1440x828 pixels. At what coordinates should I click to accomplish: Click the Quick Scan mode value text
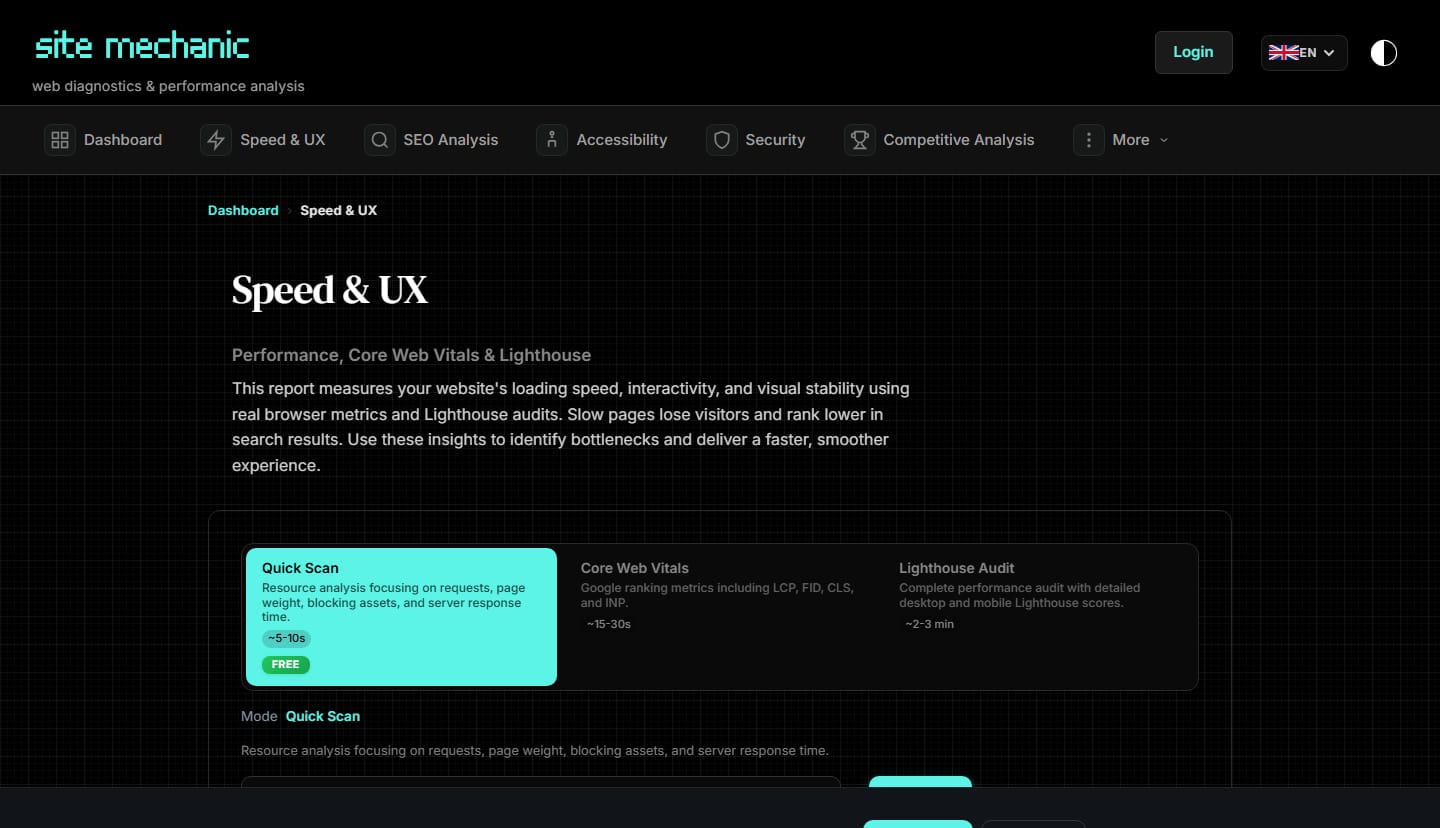[323, 716]
